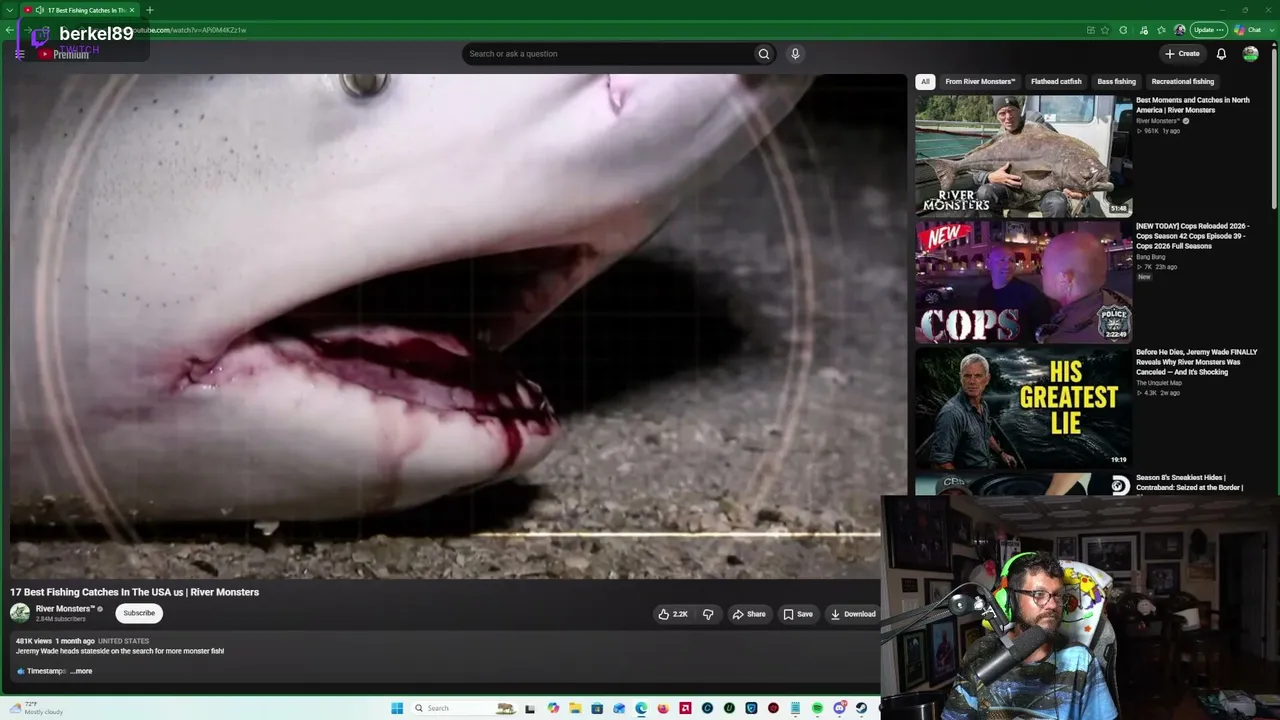Open Before He Dies, Jeremy Wade video title
The width and height of the screenshot is (1280, 720).
[x=1197, y=362]
